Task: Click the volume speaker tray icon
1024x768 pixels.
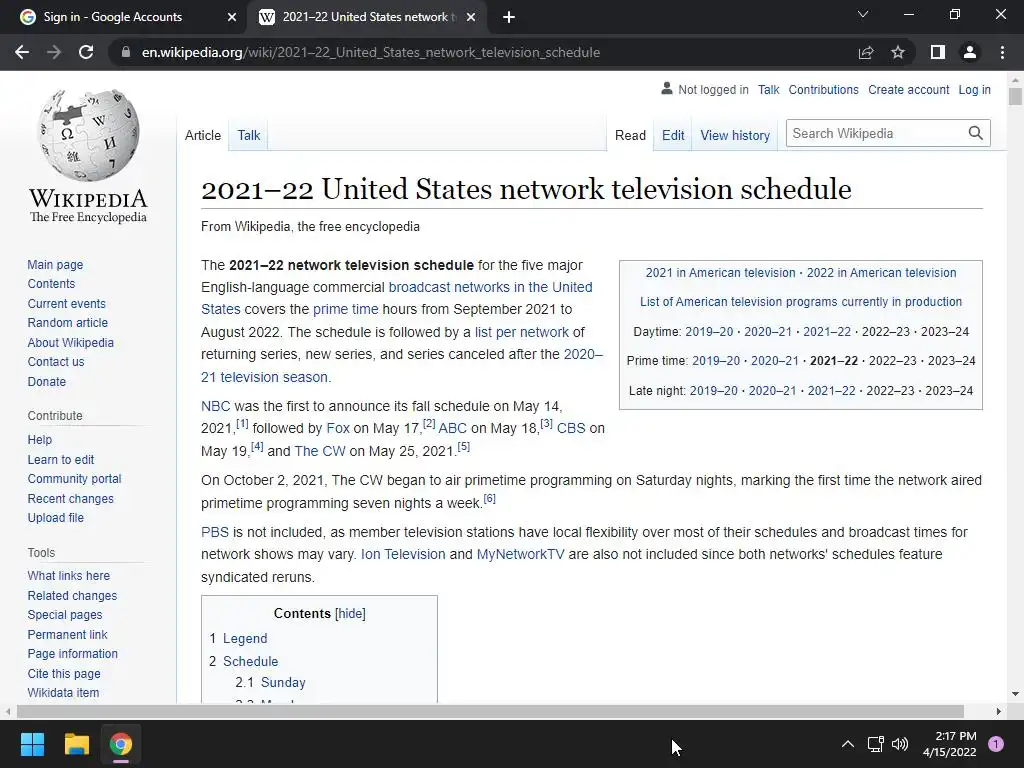Action: coord(900,744)
